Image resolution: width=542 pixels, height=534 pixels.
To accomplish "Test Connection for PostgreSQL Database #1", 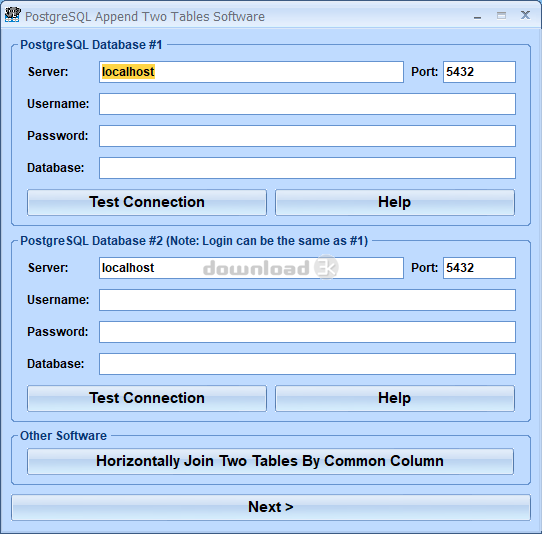I will tap(147, 202).
